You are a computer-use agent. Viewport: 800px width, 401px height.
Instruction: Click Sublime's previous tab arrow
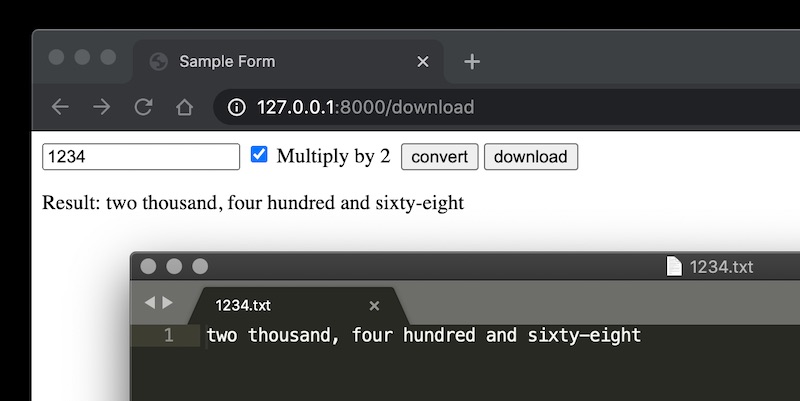[x=150, y=303]
